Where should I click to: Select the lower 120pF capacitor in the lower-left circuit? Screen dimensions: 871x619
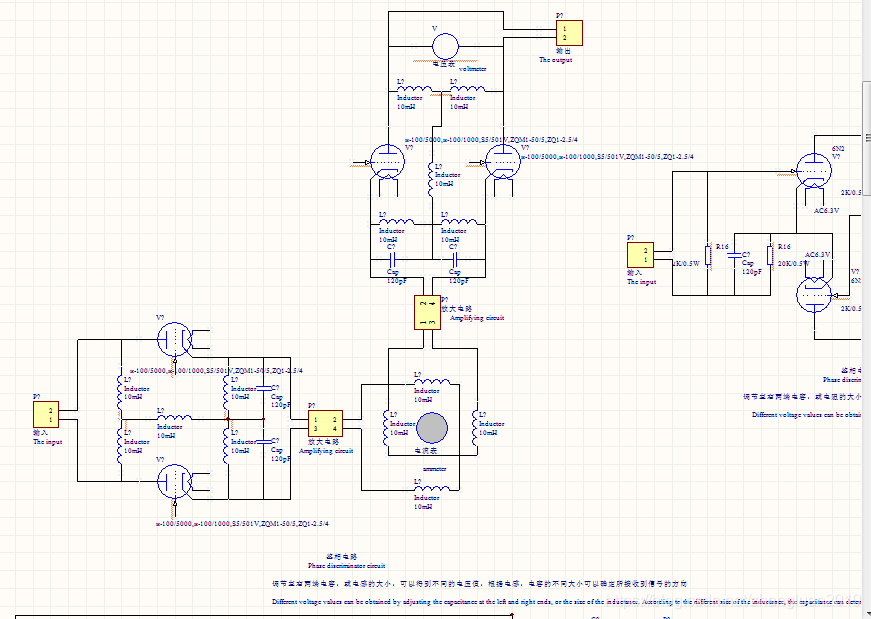tap(264, 441)
